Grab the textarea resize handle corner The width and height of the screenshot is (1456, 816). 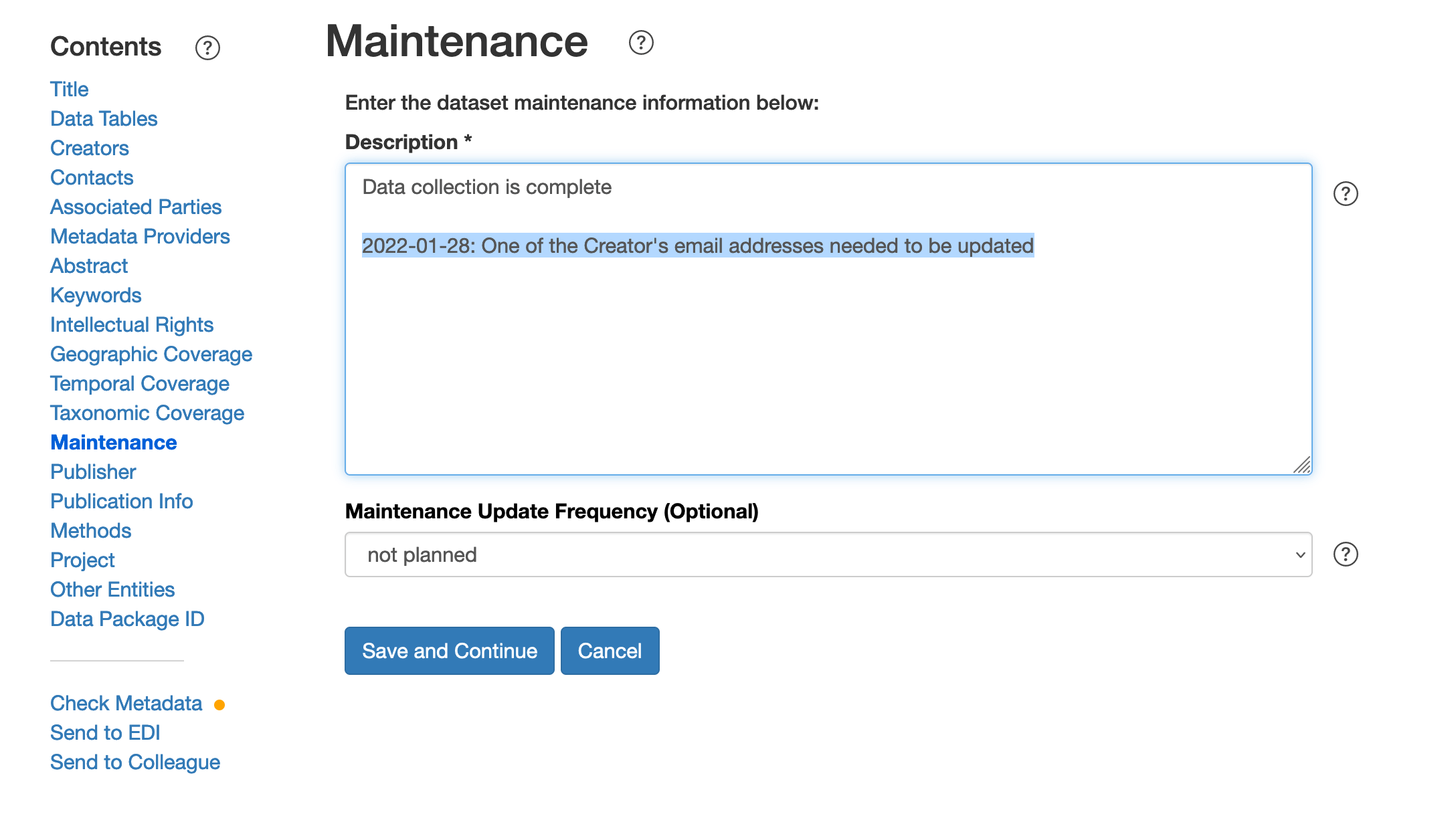point(1301,465)
